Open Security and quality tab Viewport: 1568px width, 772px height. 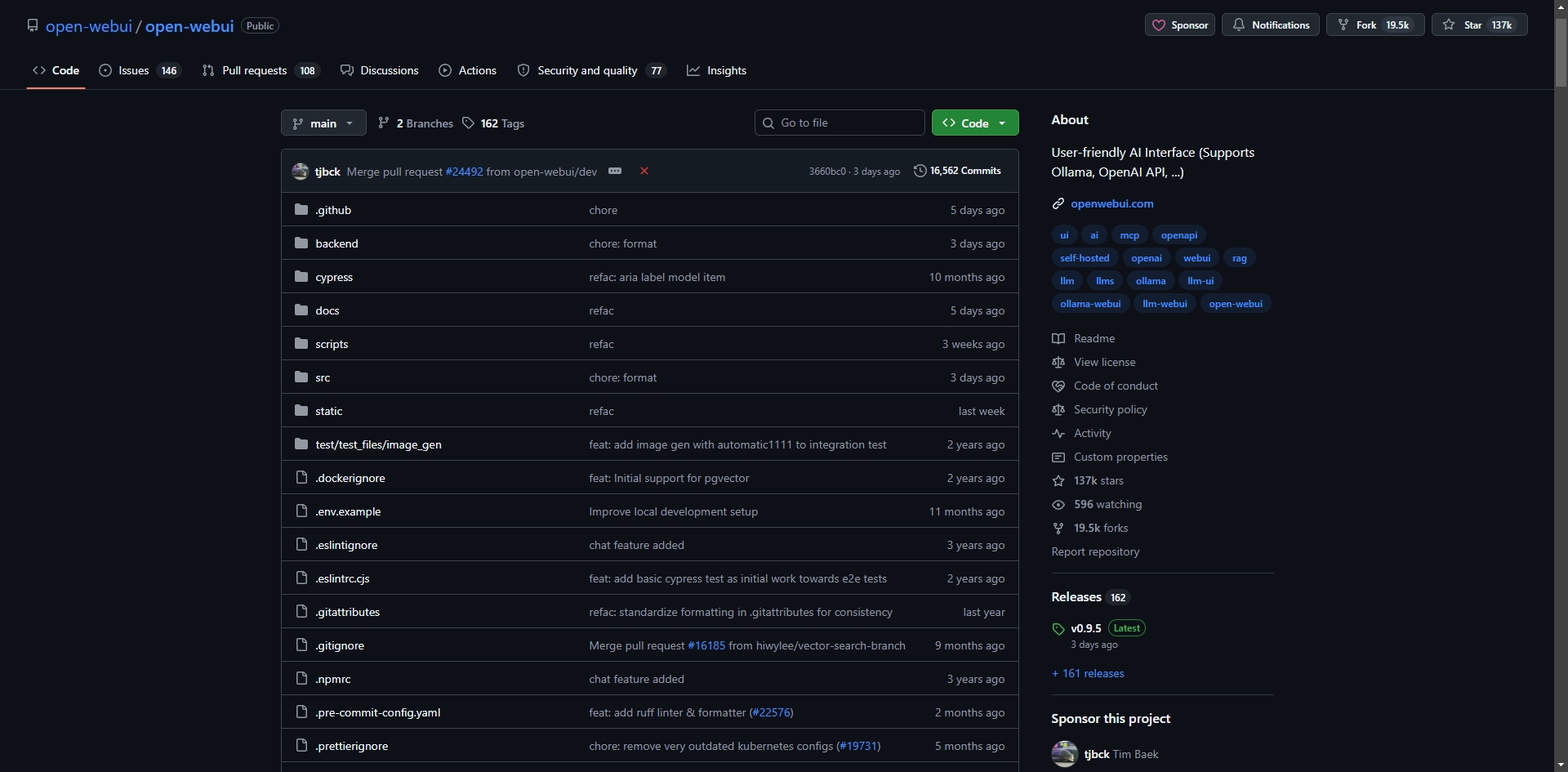tap(592, 70)
